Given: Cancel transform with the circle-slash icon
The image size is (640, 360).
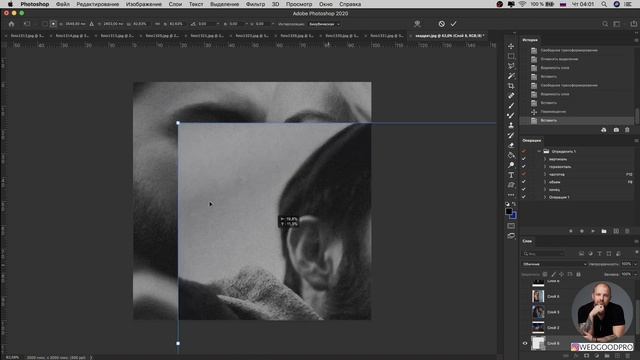Looking at the screenshot, I should [x=442, y=24].
